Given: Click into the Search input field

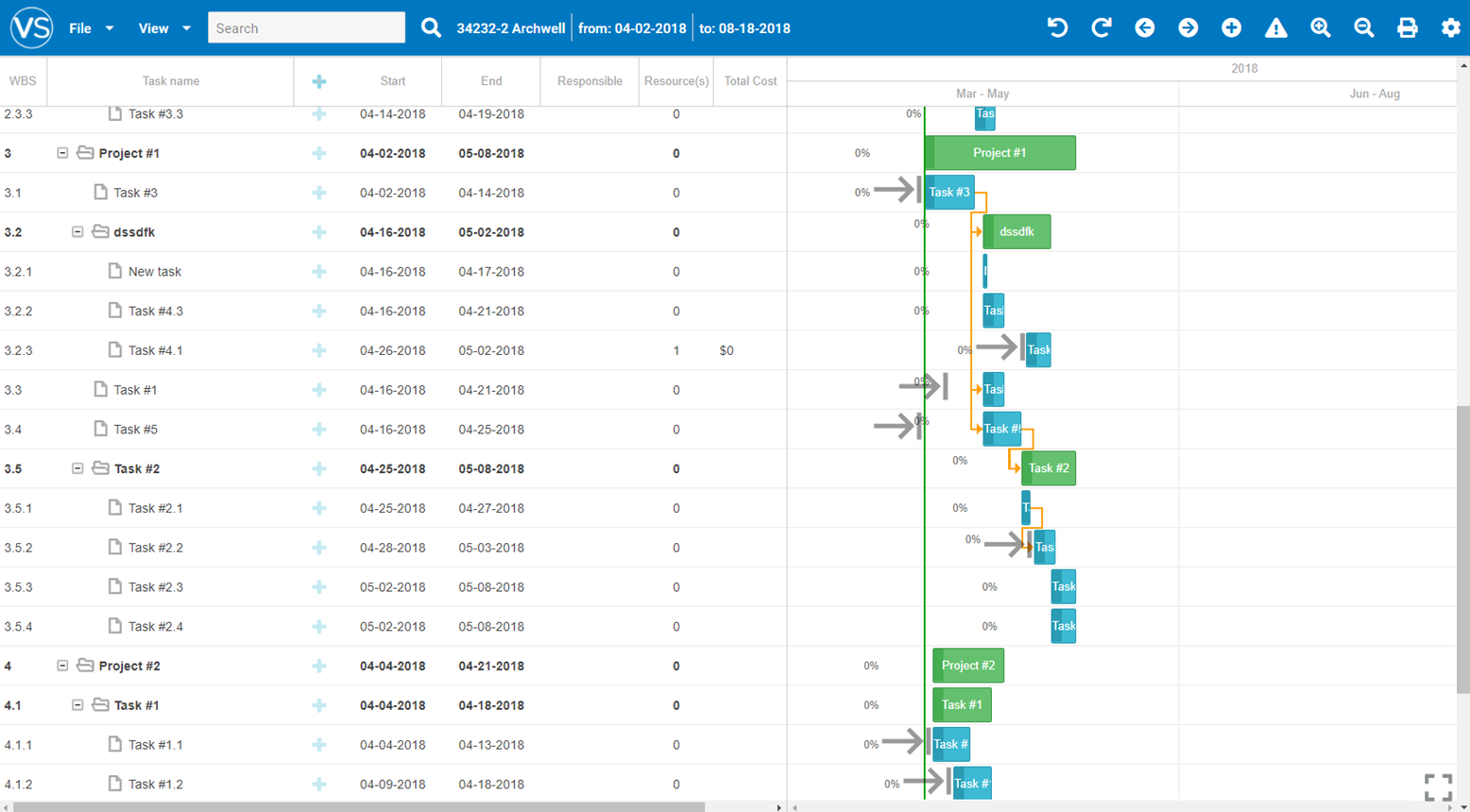Looking at the screenshot, I should point(306,28).
